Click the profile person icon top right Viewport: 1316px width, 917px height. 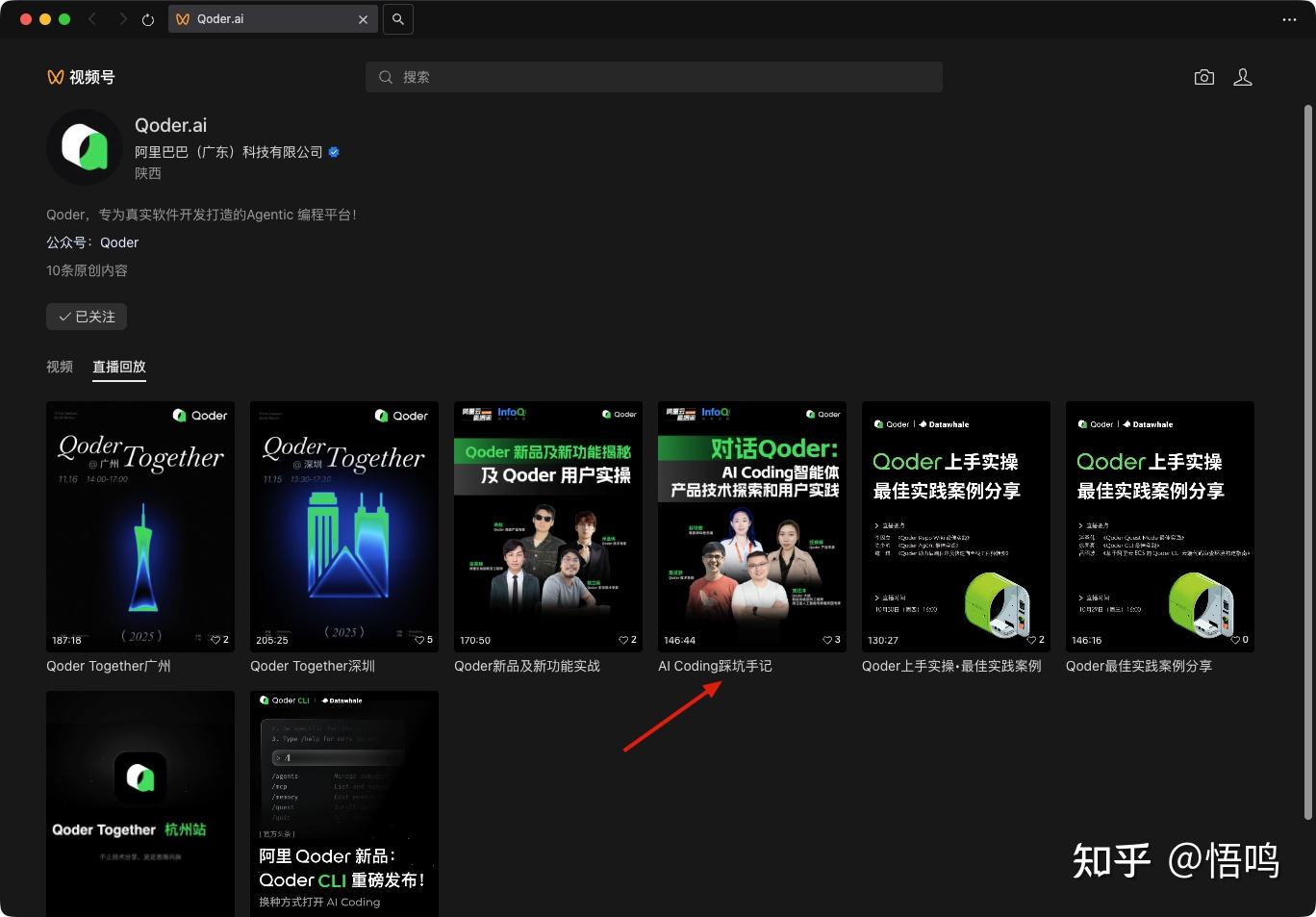[1243, 77]
